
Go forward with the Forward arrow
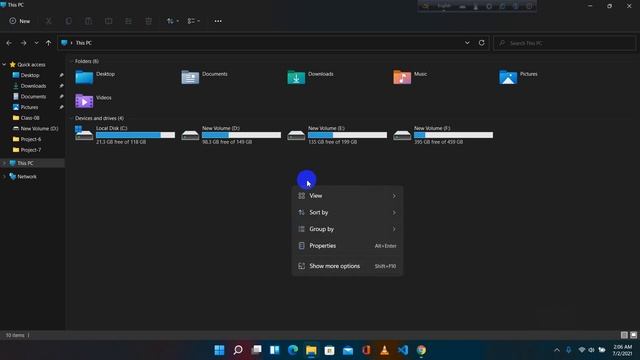(23, 43)
